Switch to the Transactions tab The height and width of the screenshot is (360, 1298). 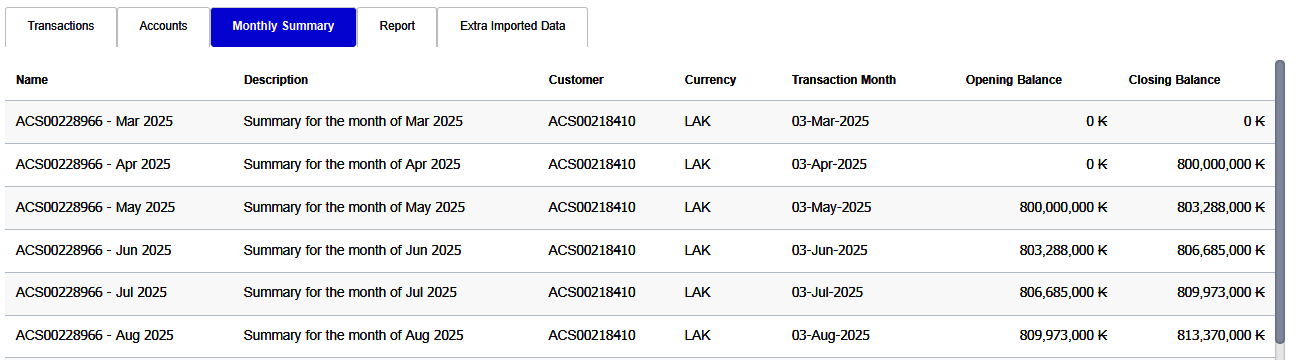61,27
